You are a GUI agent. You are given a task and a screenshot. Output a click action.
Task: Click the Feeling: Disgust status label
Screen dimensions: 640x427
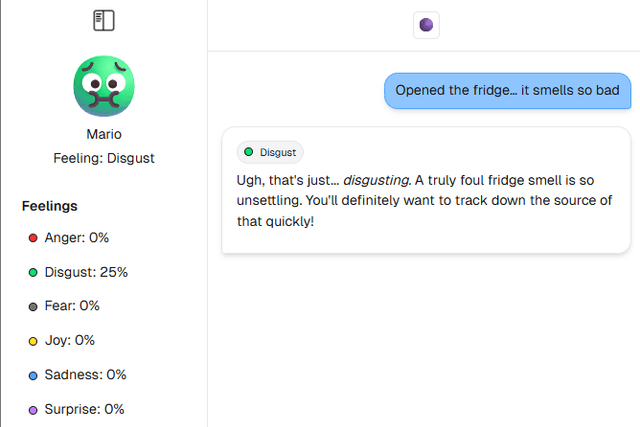click(104, 158)
